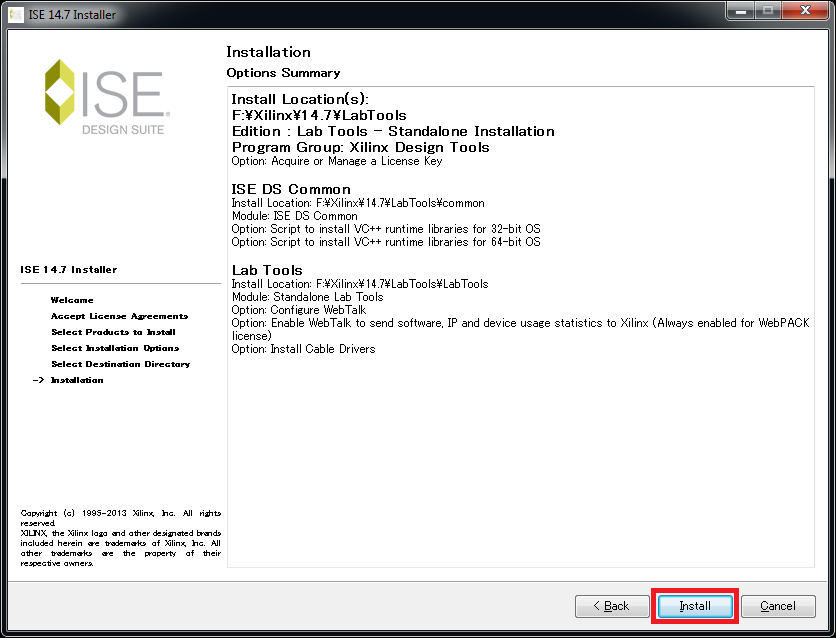Close the ISE 14.7 Installer window
This screenshot has height=638, width=836.
tap(806, 11)
